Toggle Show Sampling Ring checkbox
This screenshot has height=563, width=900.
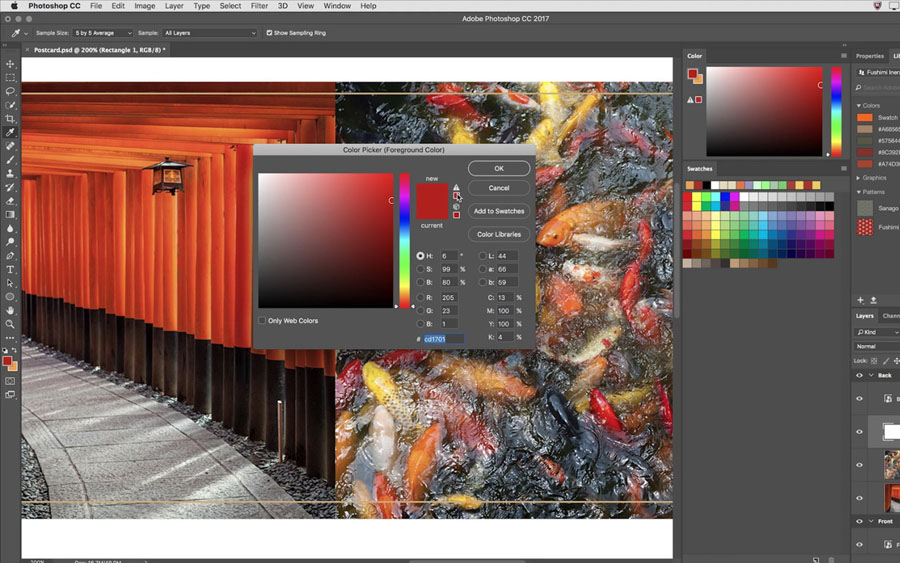coord(269,33)
